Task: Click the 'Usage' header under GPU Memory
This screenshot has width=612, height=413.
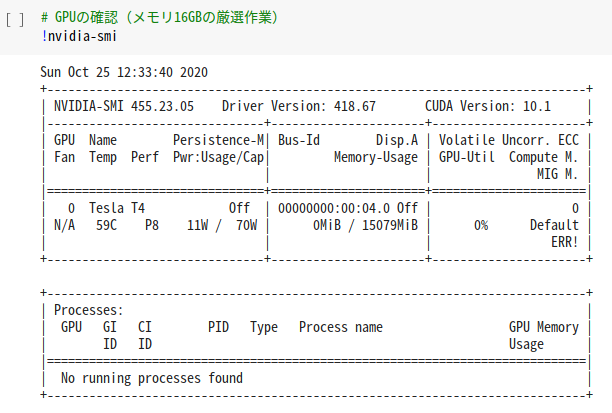Action: pos(526,344)
